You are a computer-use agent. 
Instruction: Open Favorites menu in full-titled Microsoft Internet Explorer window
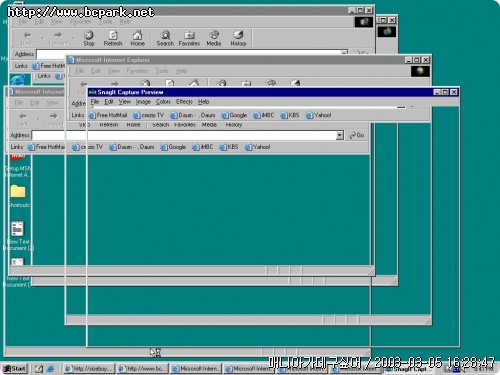[137, 71]
